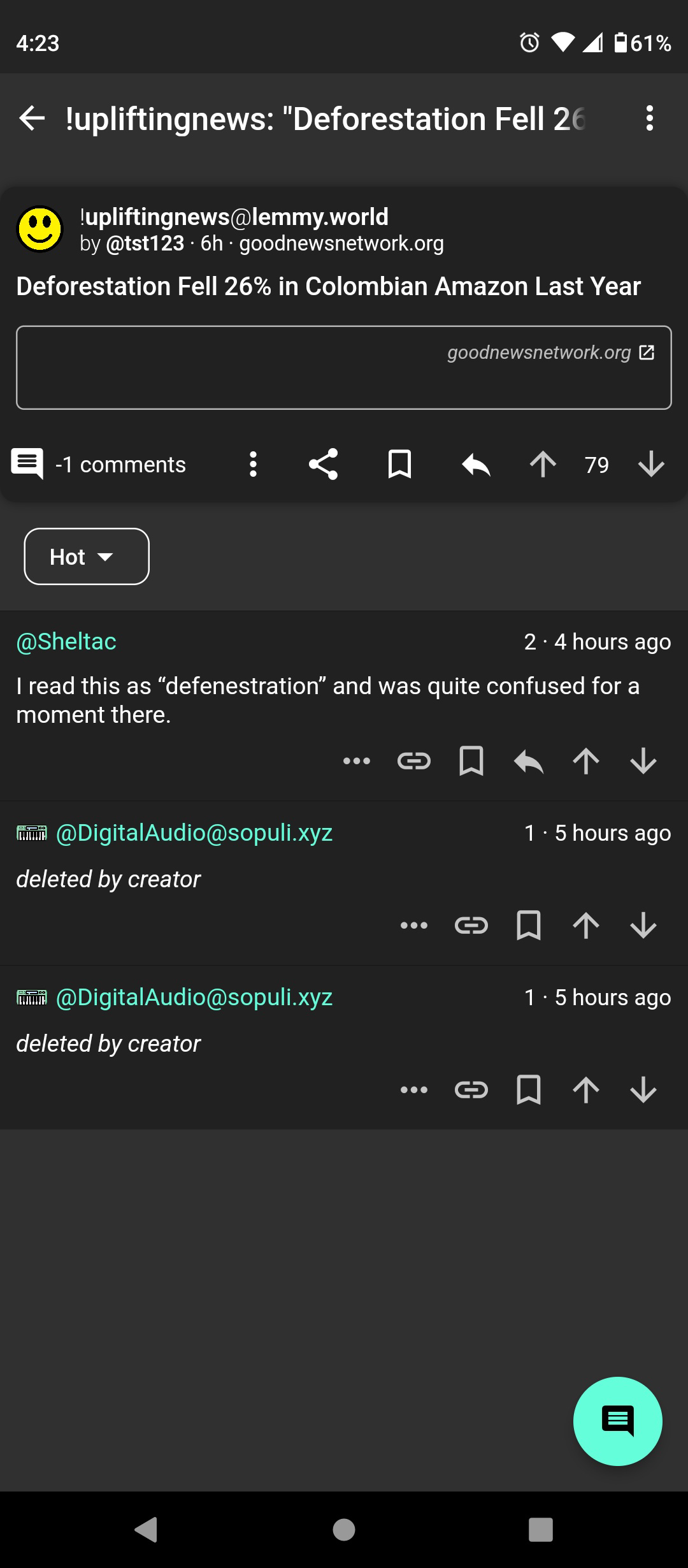Open the goodnewsnetwork.org link card
688x1568 pixels.
click(x=344, y=368)
